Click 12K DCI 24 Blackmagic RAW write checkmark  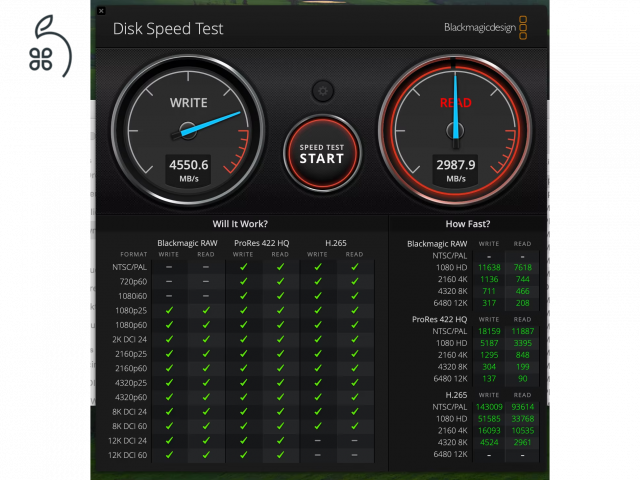pyautogui.click(x=169, y=440)
